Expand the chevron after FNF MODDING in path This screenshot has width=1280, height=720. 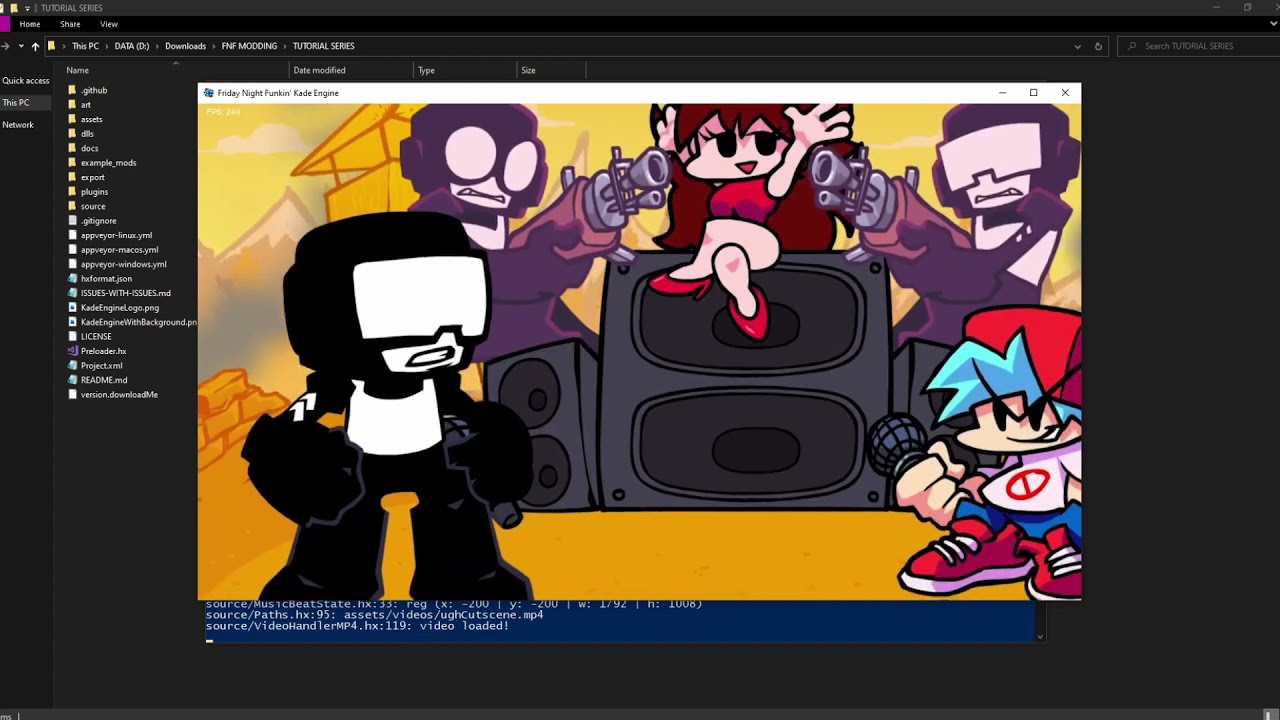point(285,46)
